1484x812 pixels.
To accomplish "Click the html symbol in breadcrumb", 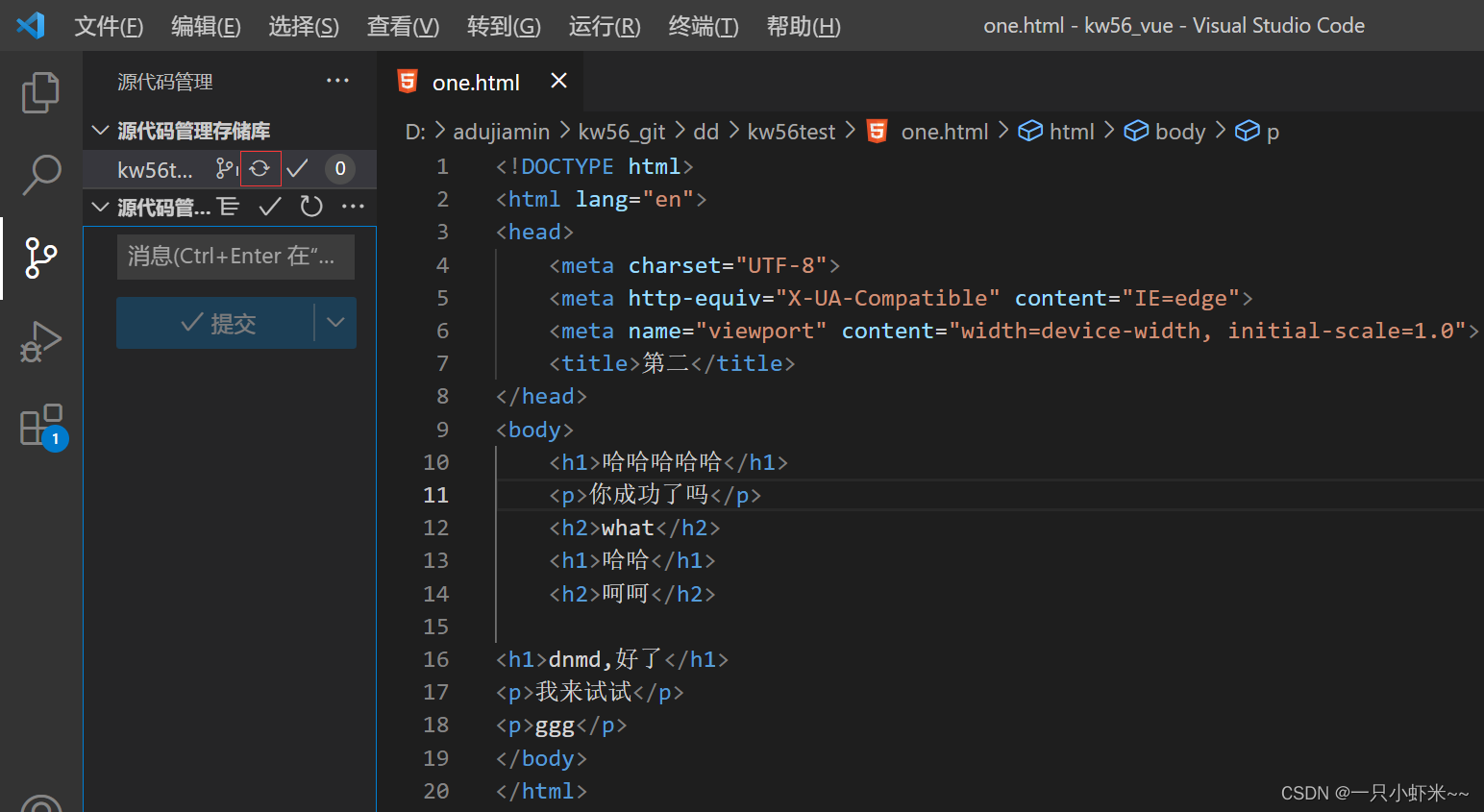I will [1056, 132].
